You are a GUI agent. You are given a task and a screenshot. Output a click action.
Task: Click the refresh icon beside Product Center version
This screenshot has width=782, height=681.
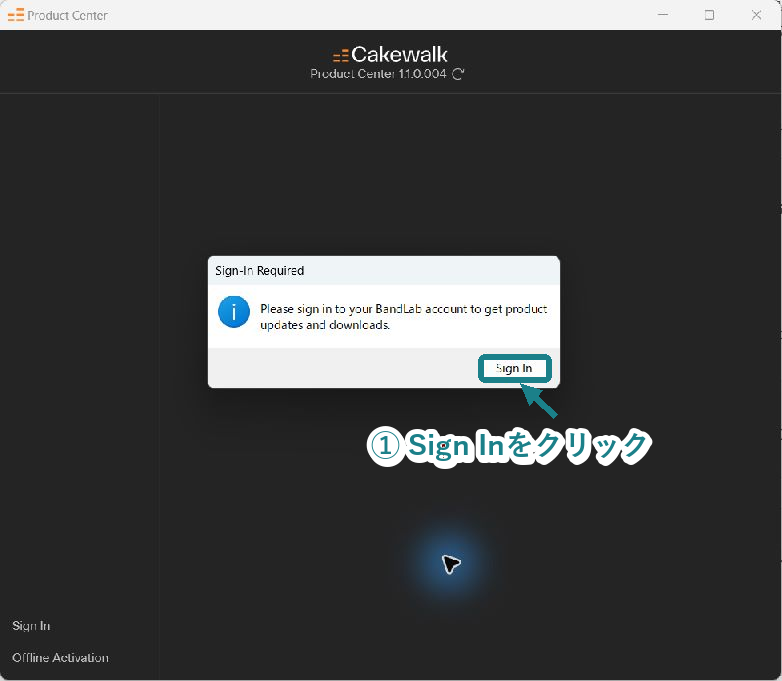point(458,74)
